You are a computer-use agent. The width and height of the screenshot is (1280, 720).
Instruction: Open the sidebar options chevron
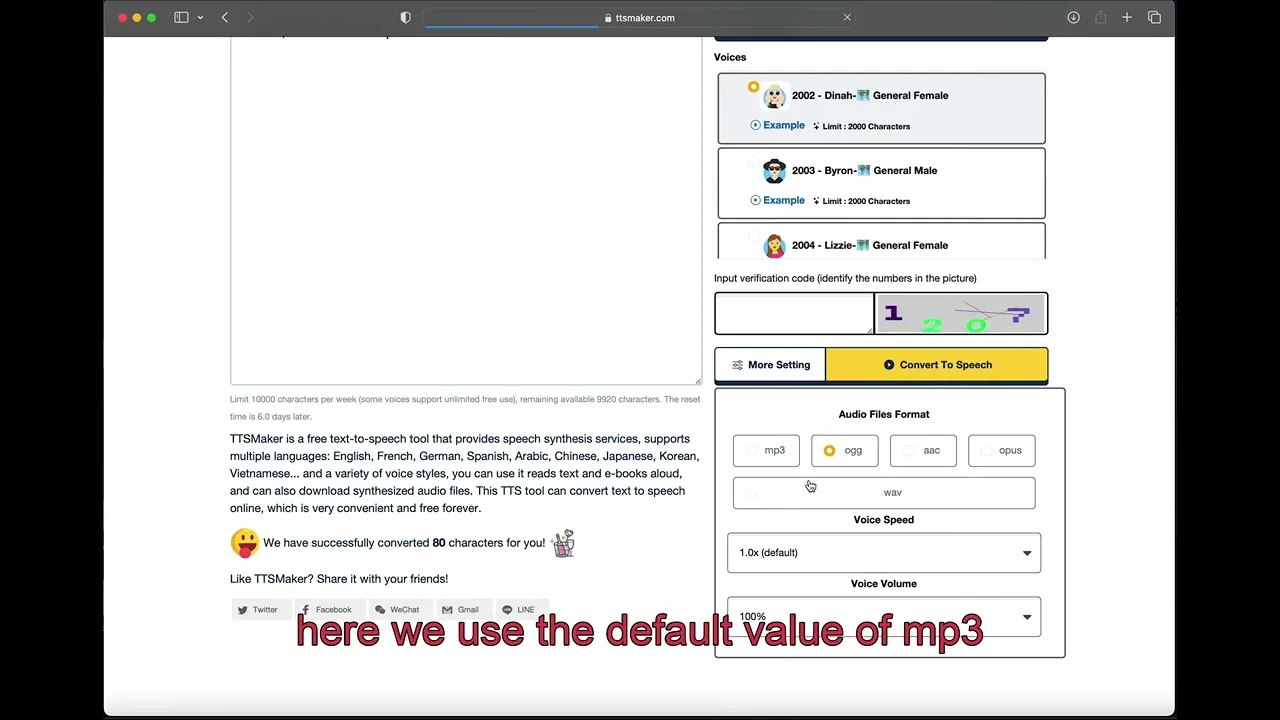point(200,17)
